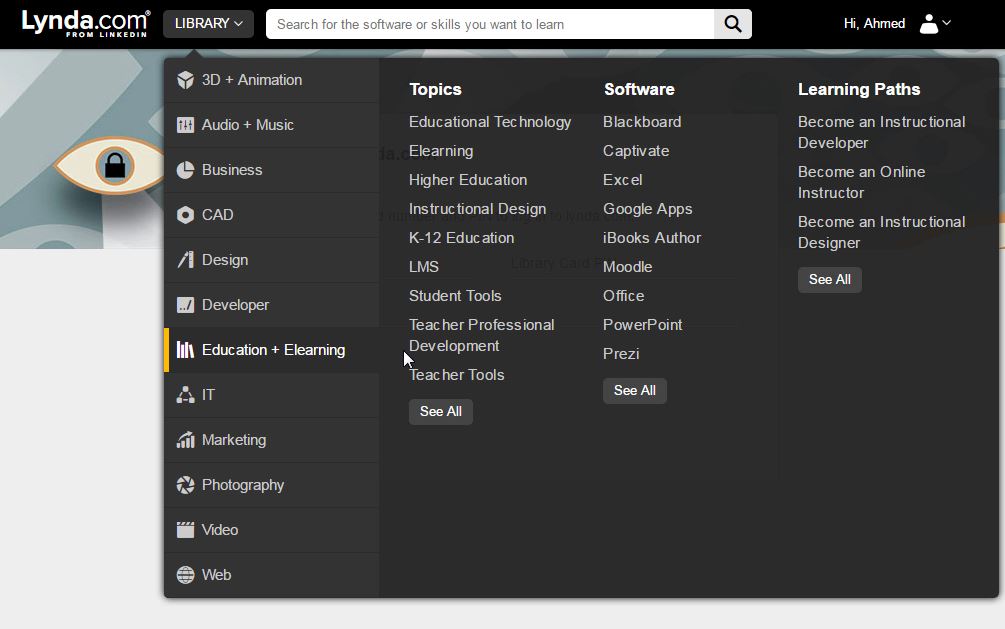Open Teacher Tools topic
This screenshot has height=629, width=1005.
click(456, 374)
